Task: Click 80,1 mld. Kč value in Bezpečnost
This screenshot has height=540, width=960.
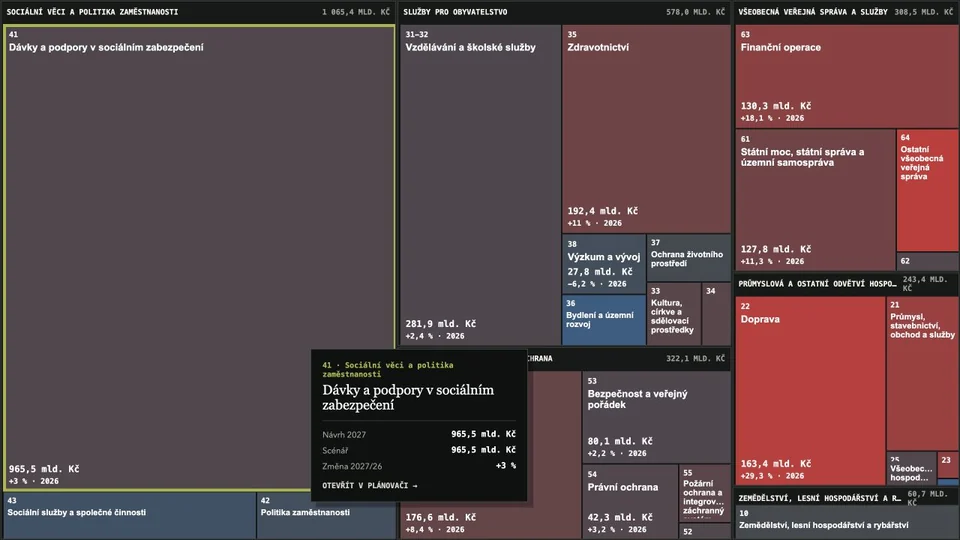Action: pyautogui.click(x=620, y=441)
